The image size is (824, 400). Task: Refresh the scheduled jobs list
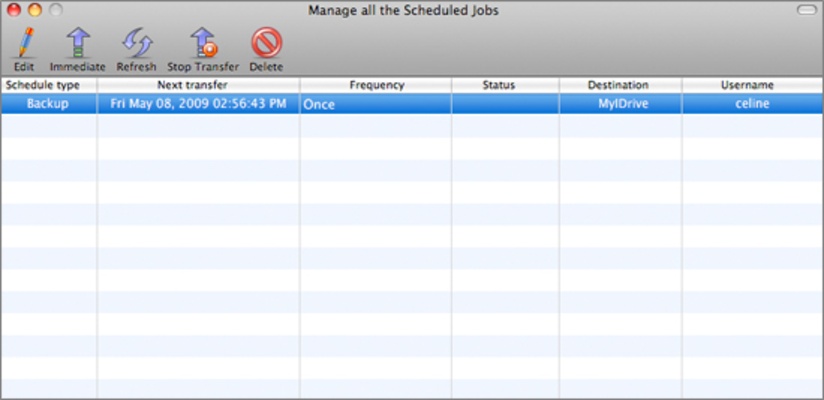[x=137, y=43]
